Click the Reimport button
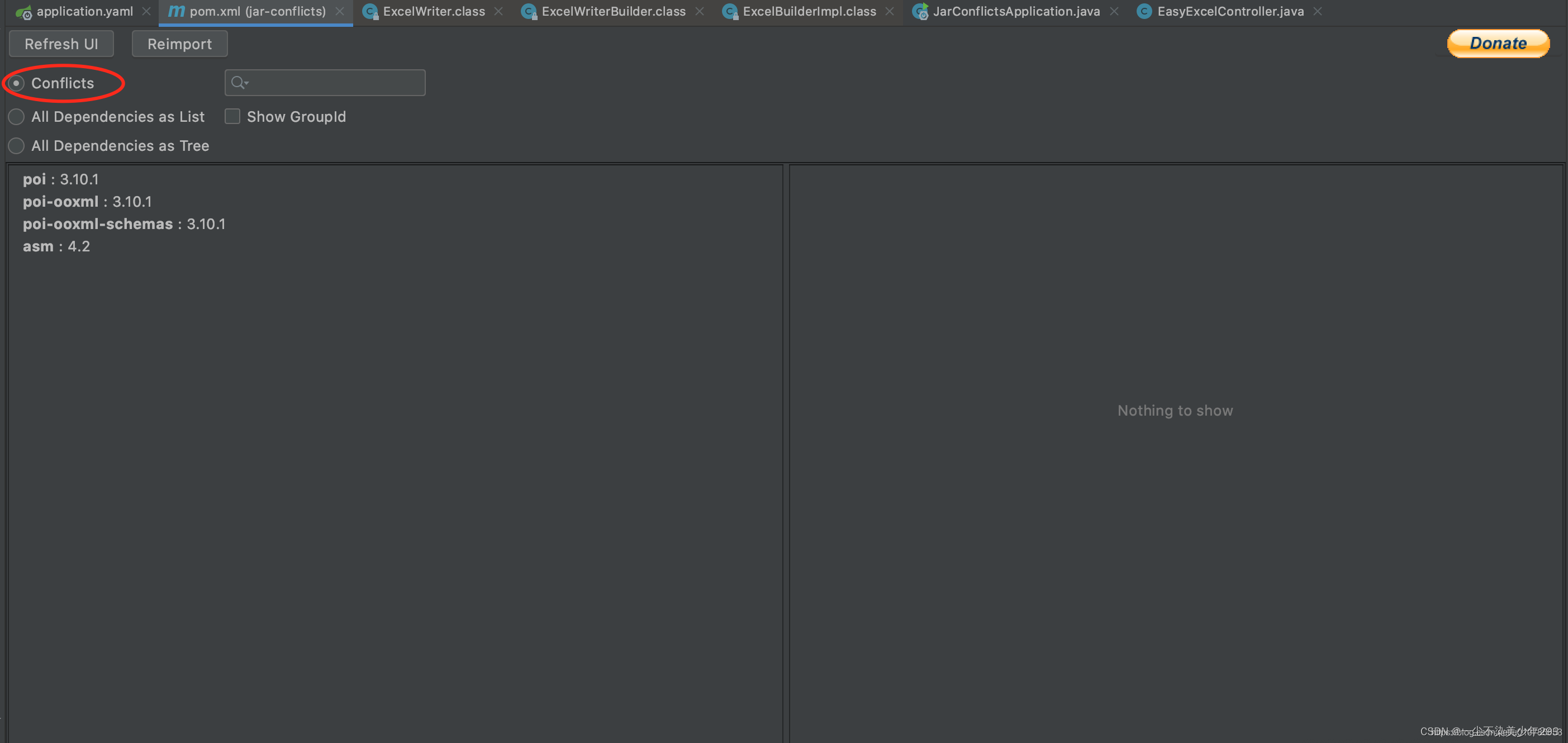The height and width of the screenshot is (743, 1568). [179, 43]
